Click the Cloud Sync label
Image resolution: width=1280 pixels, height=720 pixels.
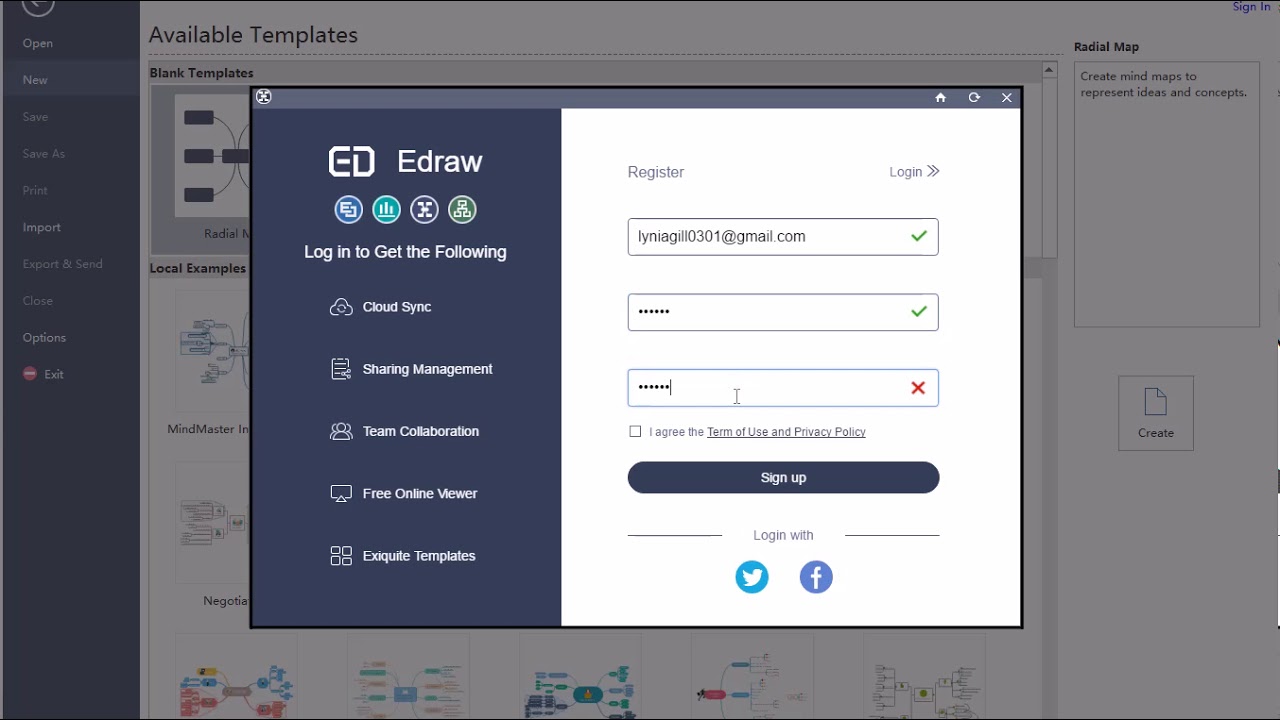pyautogui.click(x=397, y=307)
